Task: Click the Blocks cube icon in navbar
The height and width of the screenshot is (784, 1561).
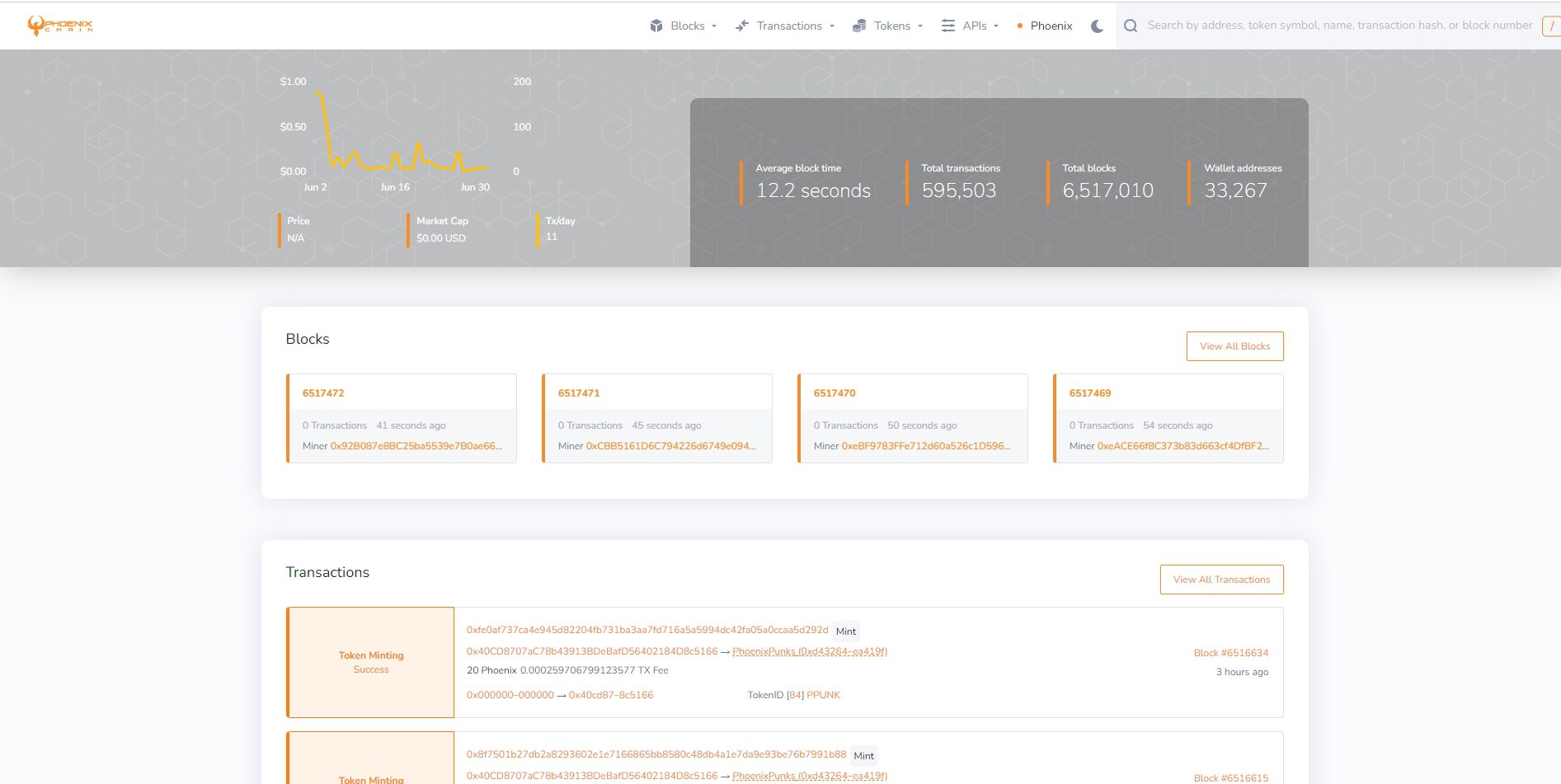Action: (656, 26)
